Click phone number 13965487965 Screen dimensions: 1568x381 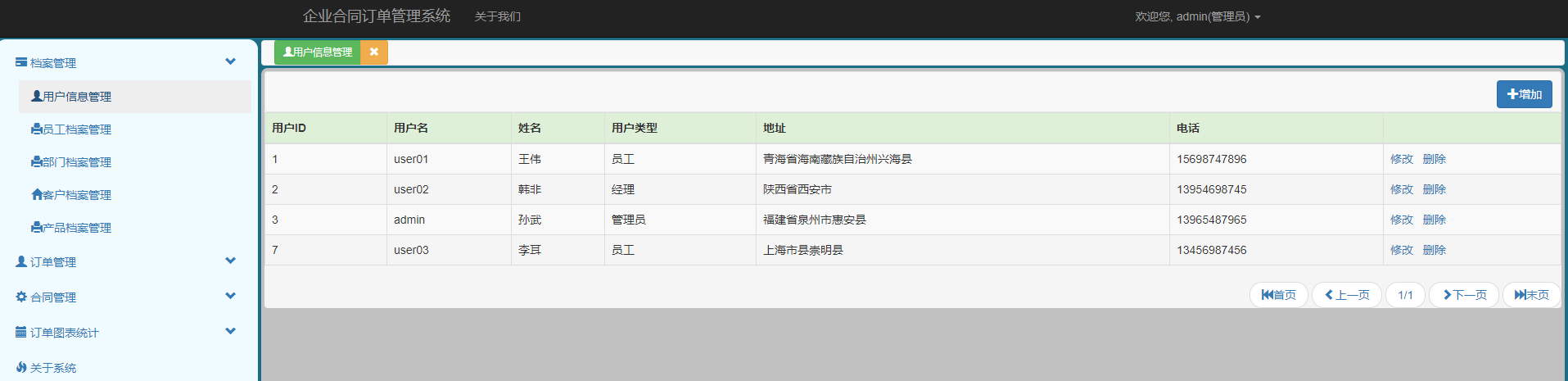[x=1212, y=220]
